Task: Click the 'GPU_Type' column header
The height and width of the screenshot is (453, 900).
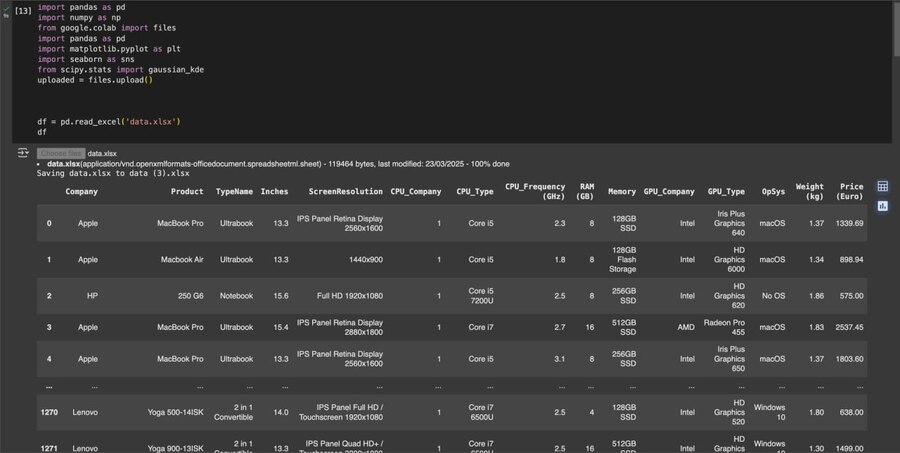Action: (x=726, y=191)
